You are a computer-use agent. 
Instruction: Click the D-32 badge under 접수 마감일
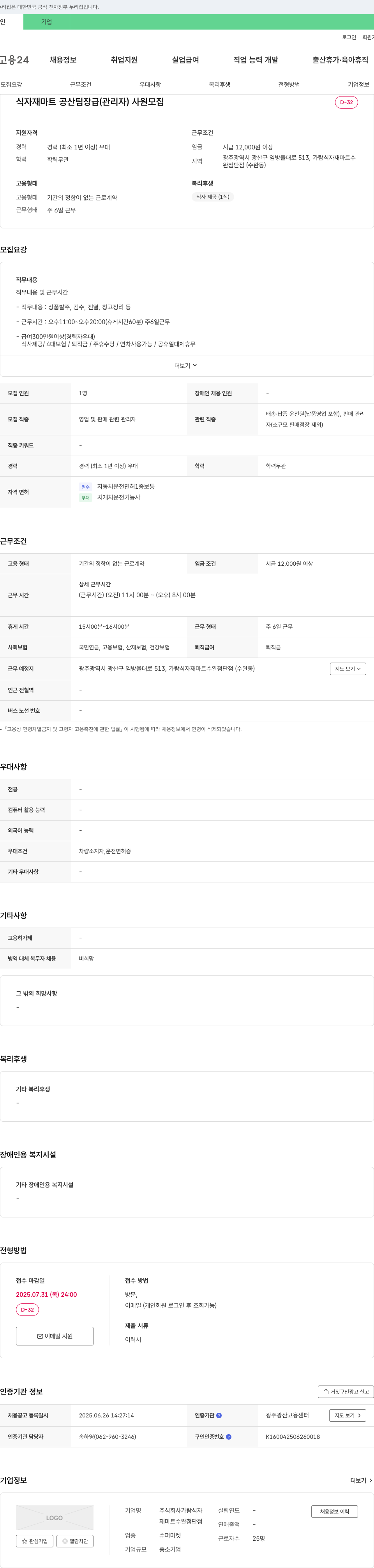click(27, 1309)
